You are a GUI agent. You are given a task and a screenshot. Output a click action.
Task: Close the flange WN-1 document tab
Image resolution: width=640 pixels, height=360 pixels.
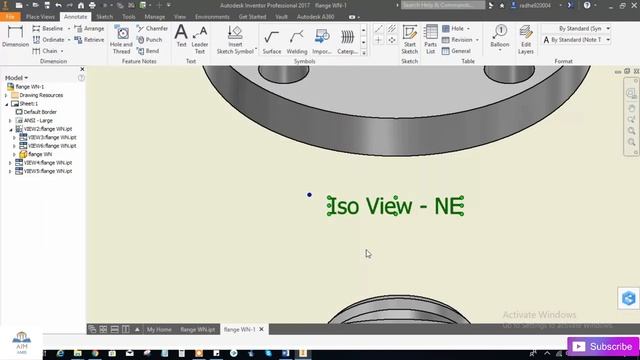[262, 329]
